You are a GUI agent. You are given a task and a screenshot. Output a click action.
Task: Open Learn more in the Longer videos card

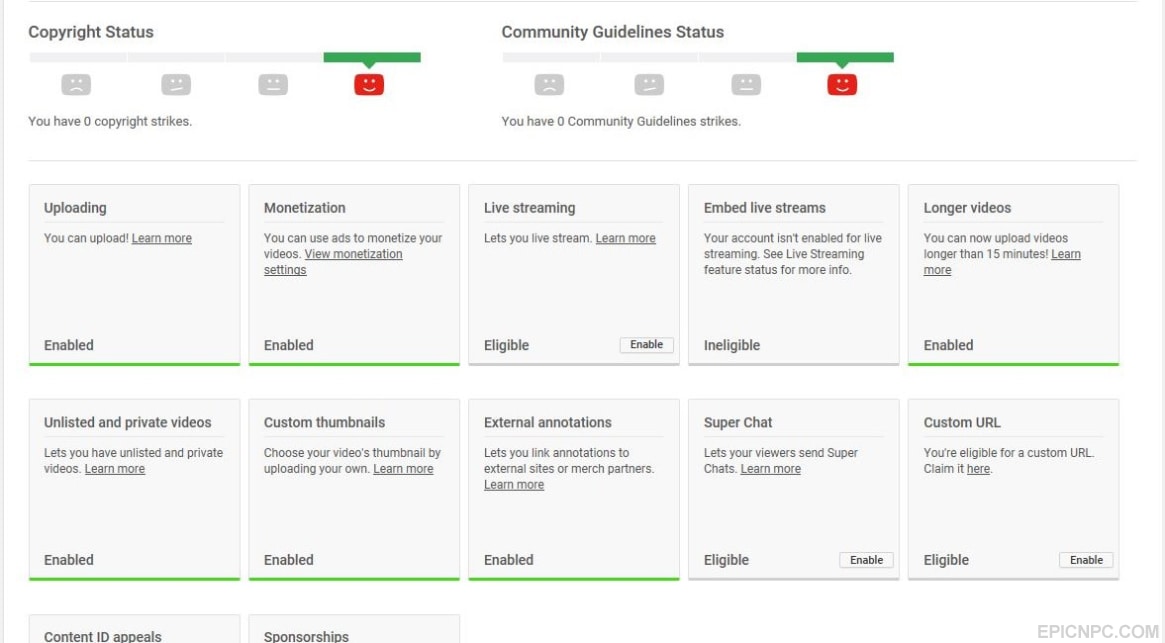pyautogui.click(x=1002, y=262)
